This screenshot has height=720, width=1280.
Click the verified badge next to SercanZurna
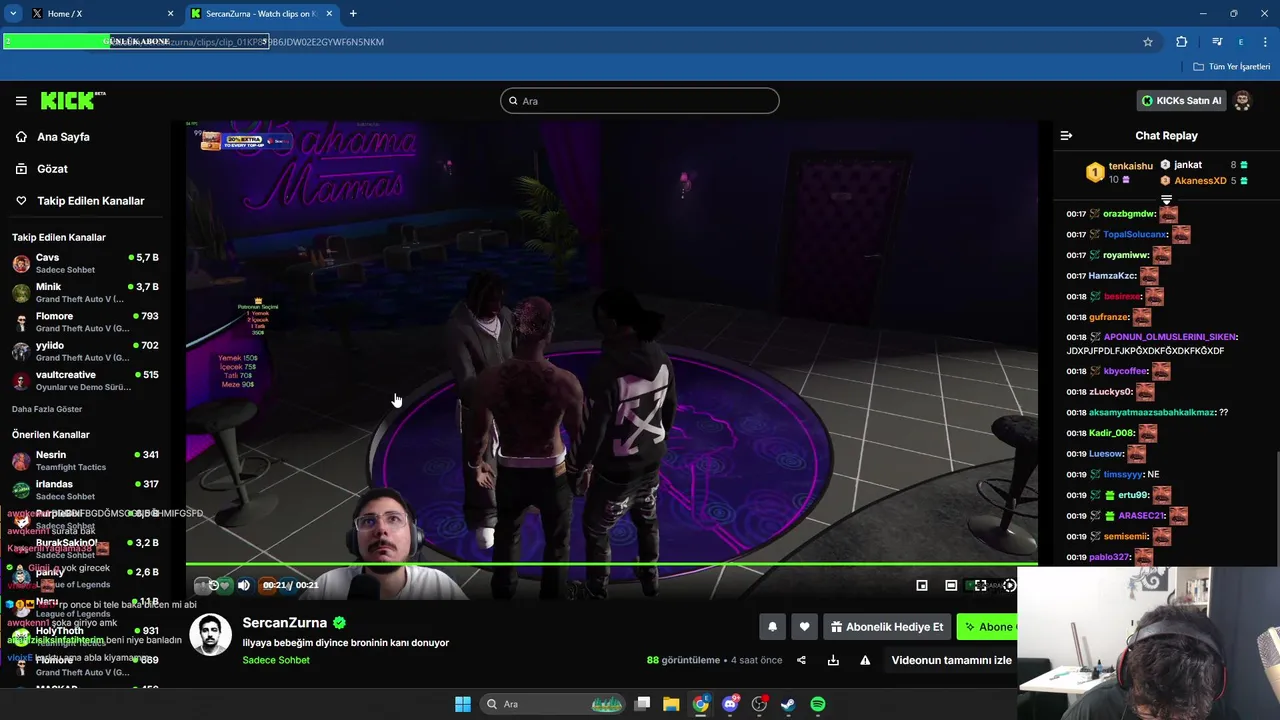340,623
